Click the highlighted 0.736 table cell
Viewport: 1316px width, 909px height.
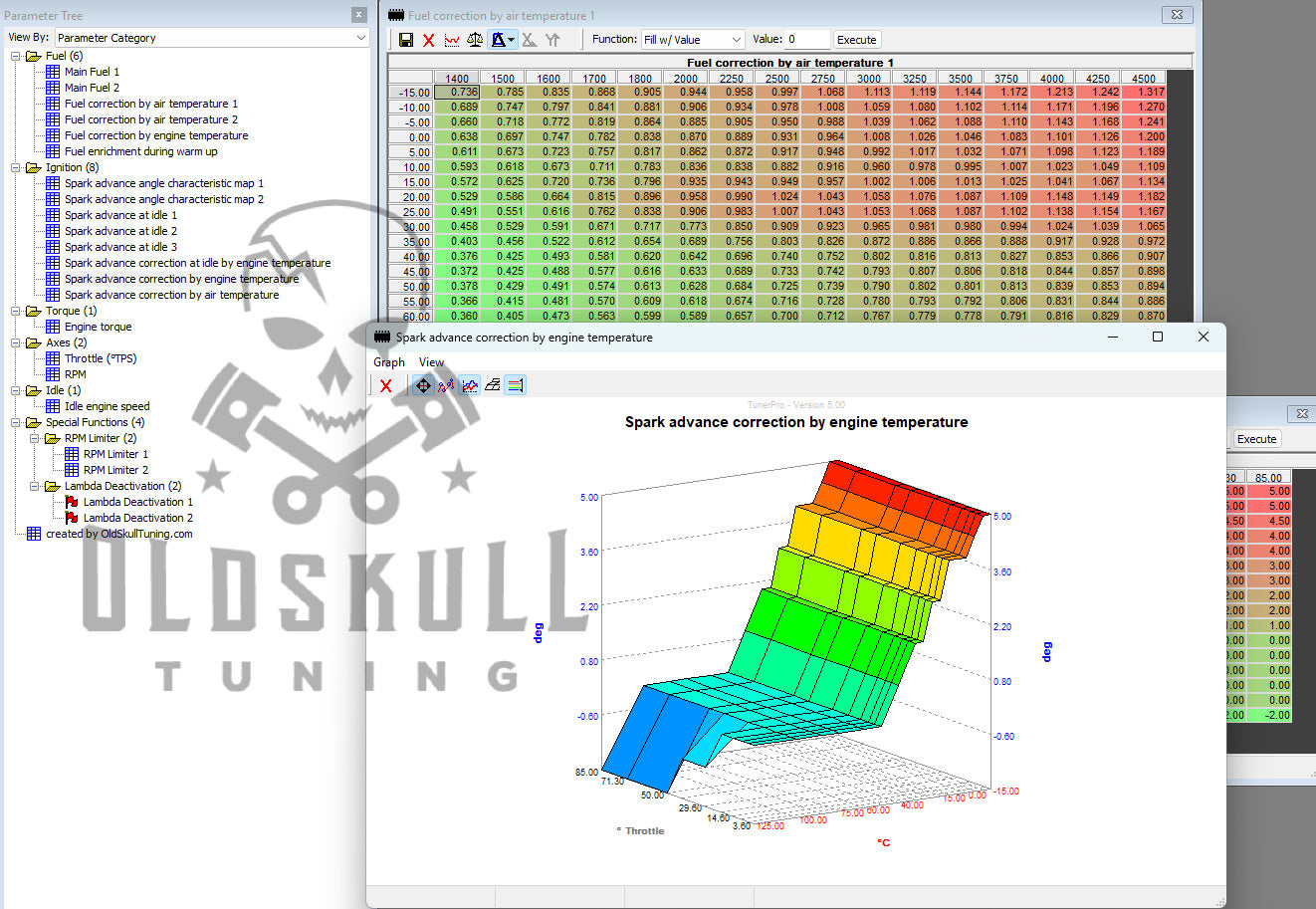[x=457, y=93]
